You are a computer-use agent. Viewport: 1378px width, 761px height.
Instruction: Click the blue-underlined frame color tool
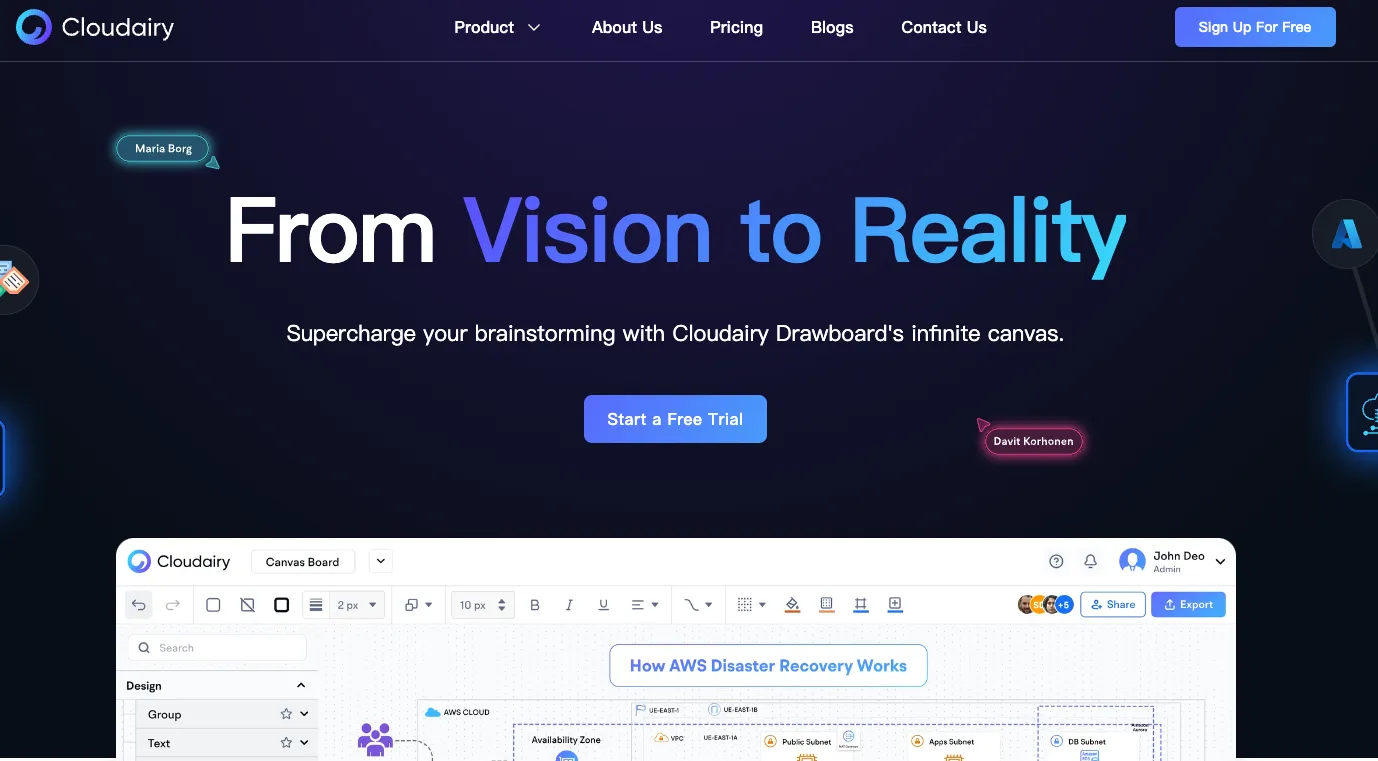pos(860,604)
